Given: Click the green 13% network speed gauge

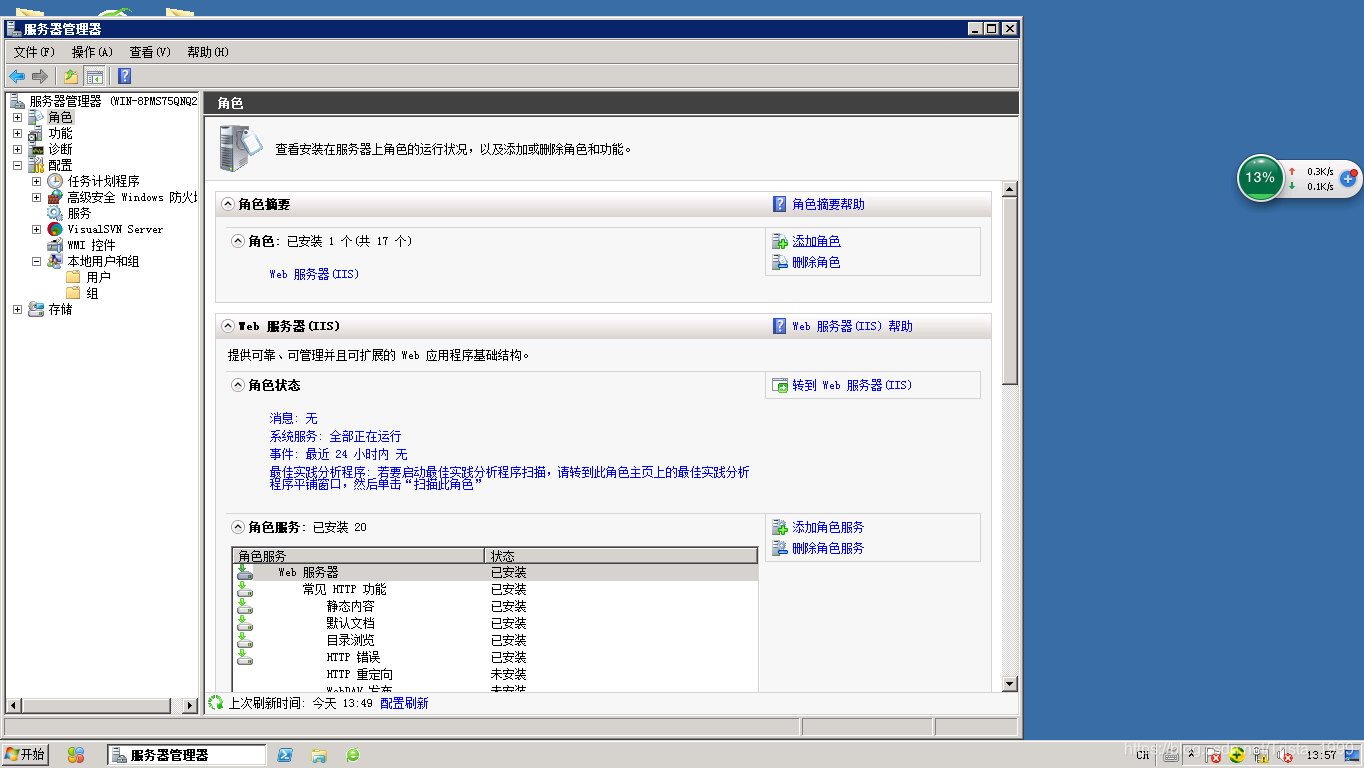Looking at the screenshot, I should click(x=1260, y=178).
